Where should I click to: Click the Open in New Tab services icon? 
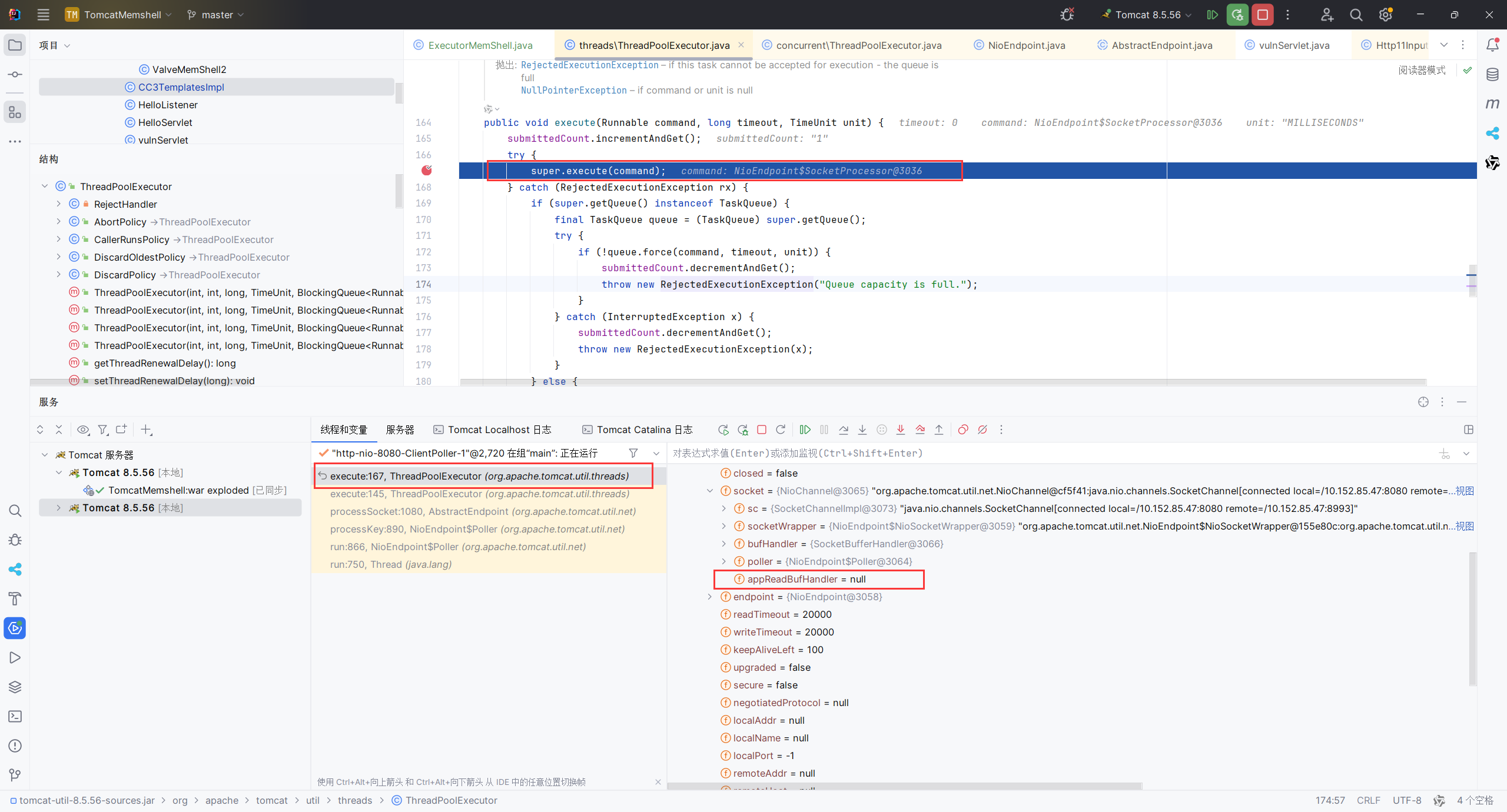[x=121, y=430]
